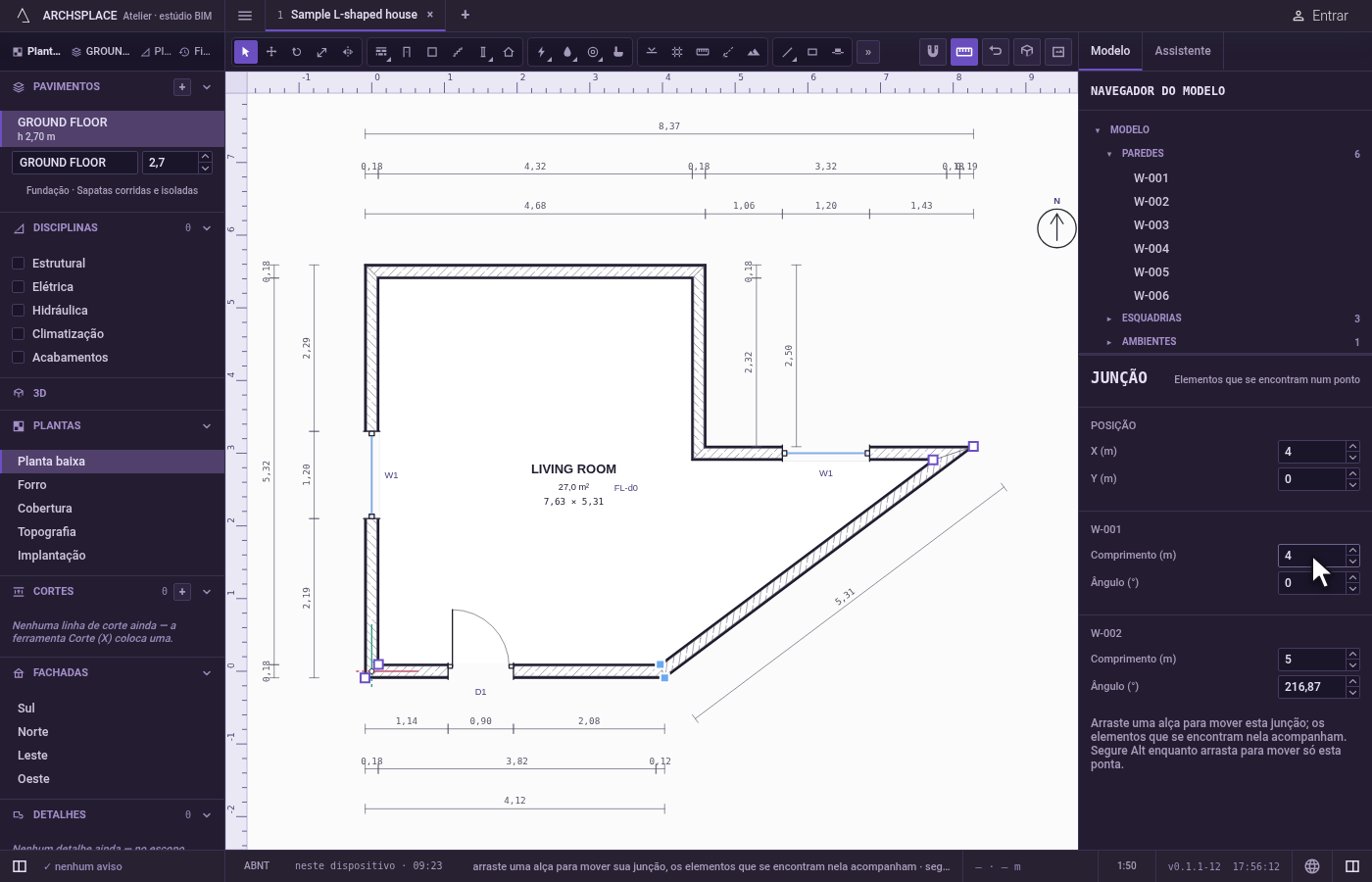1372x882 pixels.
Task: Collapse the PAVIMENTOS section chevron
Action: click(207, 87)
